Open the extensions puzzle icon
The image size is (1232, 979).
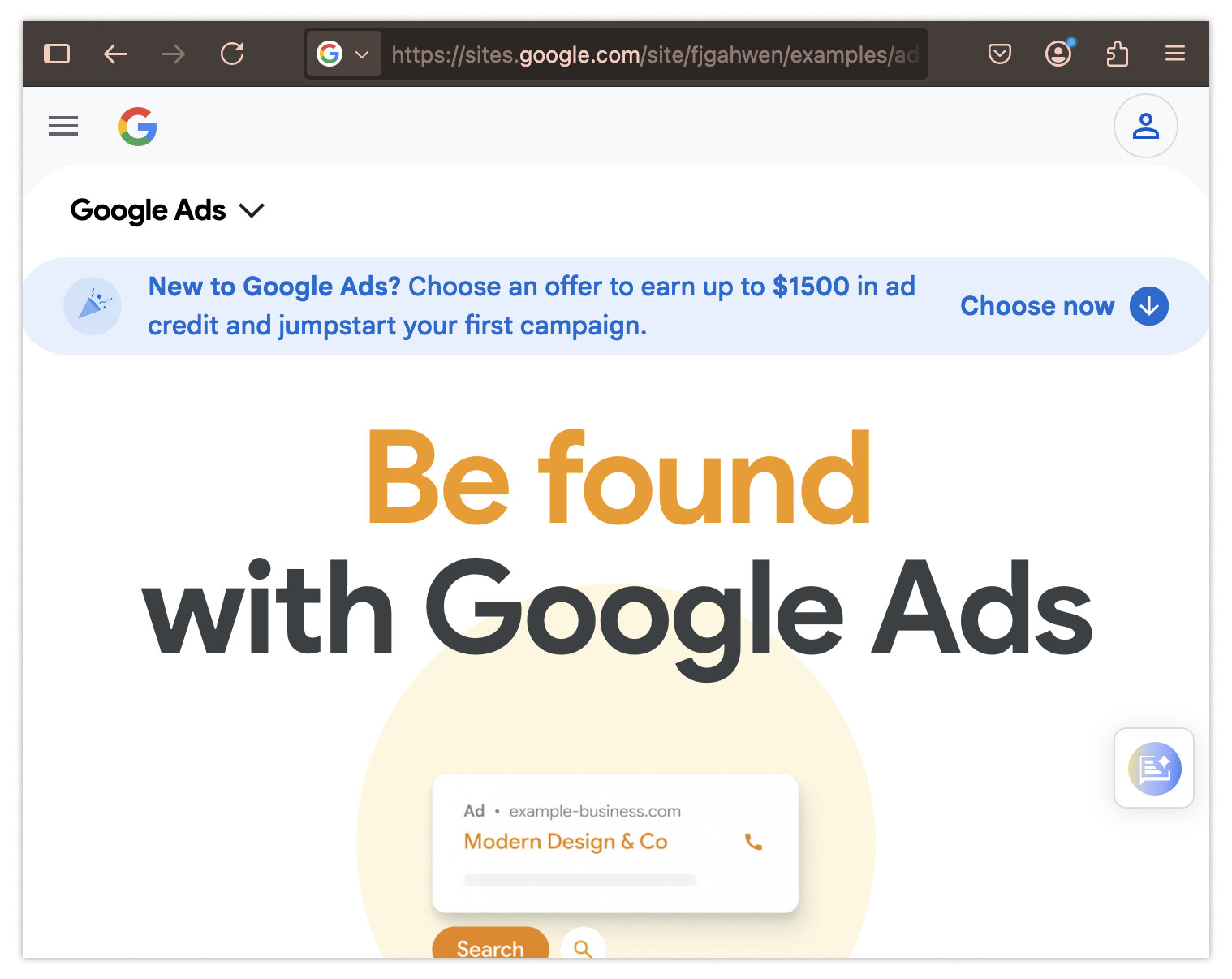1118,54
